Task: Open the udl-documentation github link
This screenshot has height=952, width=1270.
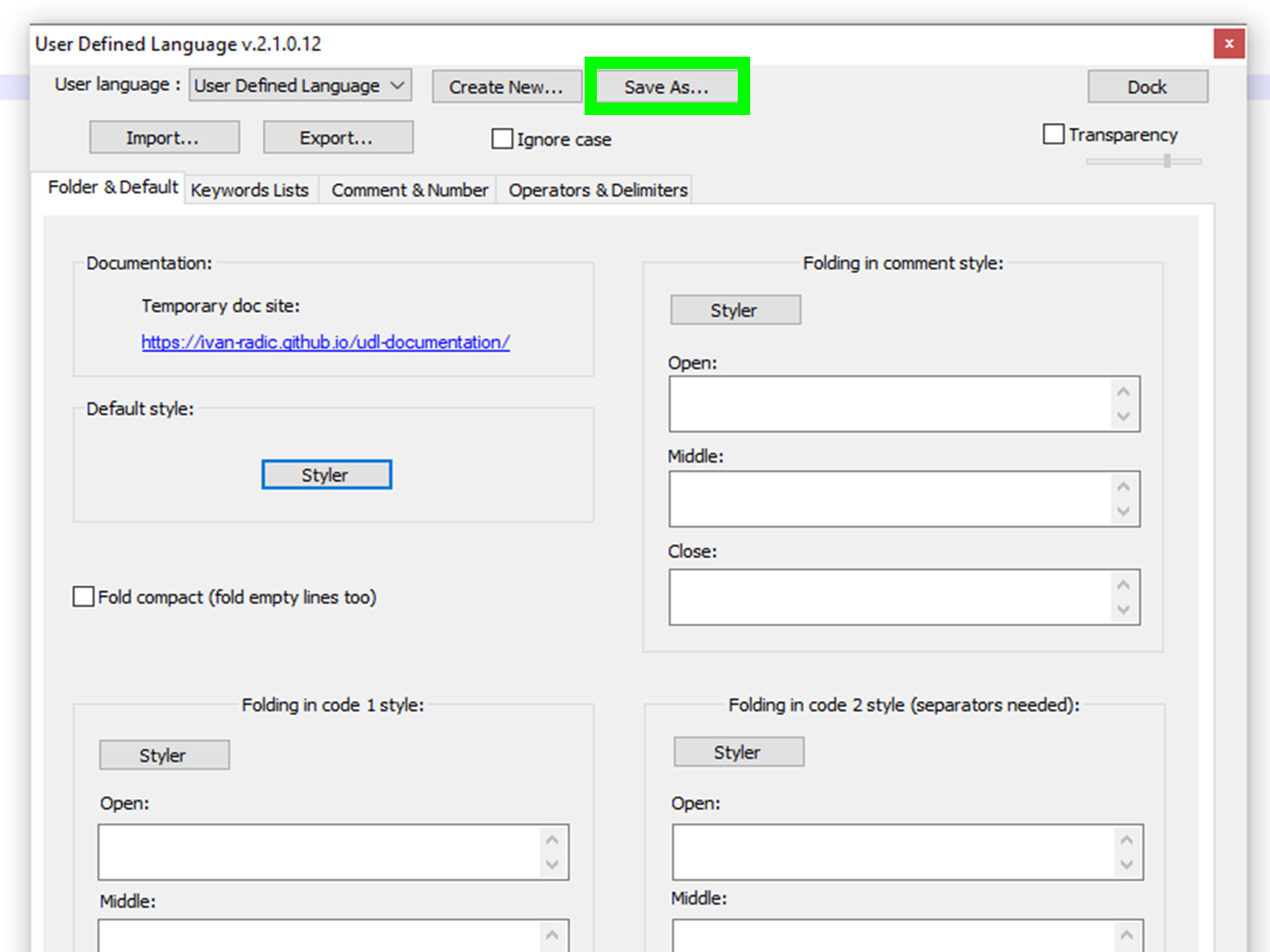Action: click(x=325, y=343)
